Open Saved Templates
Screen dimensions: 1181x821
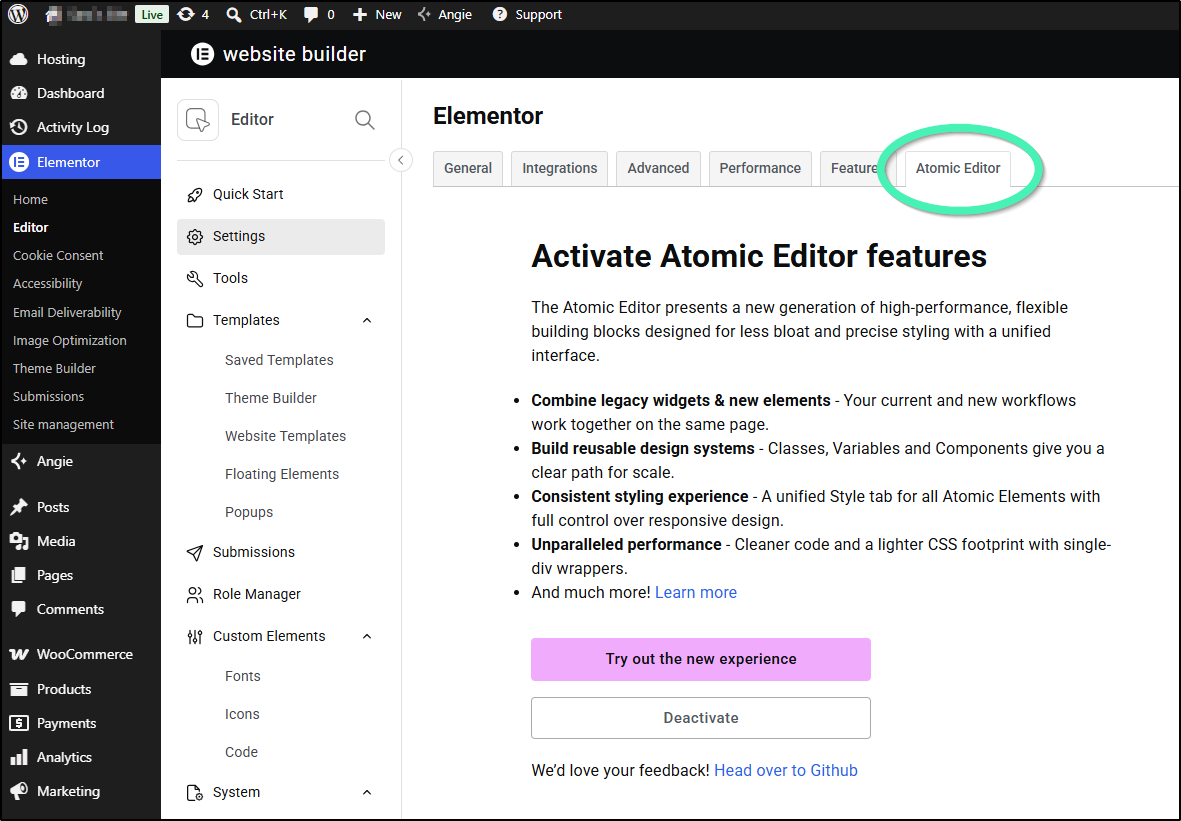click(279, 360)
